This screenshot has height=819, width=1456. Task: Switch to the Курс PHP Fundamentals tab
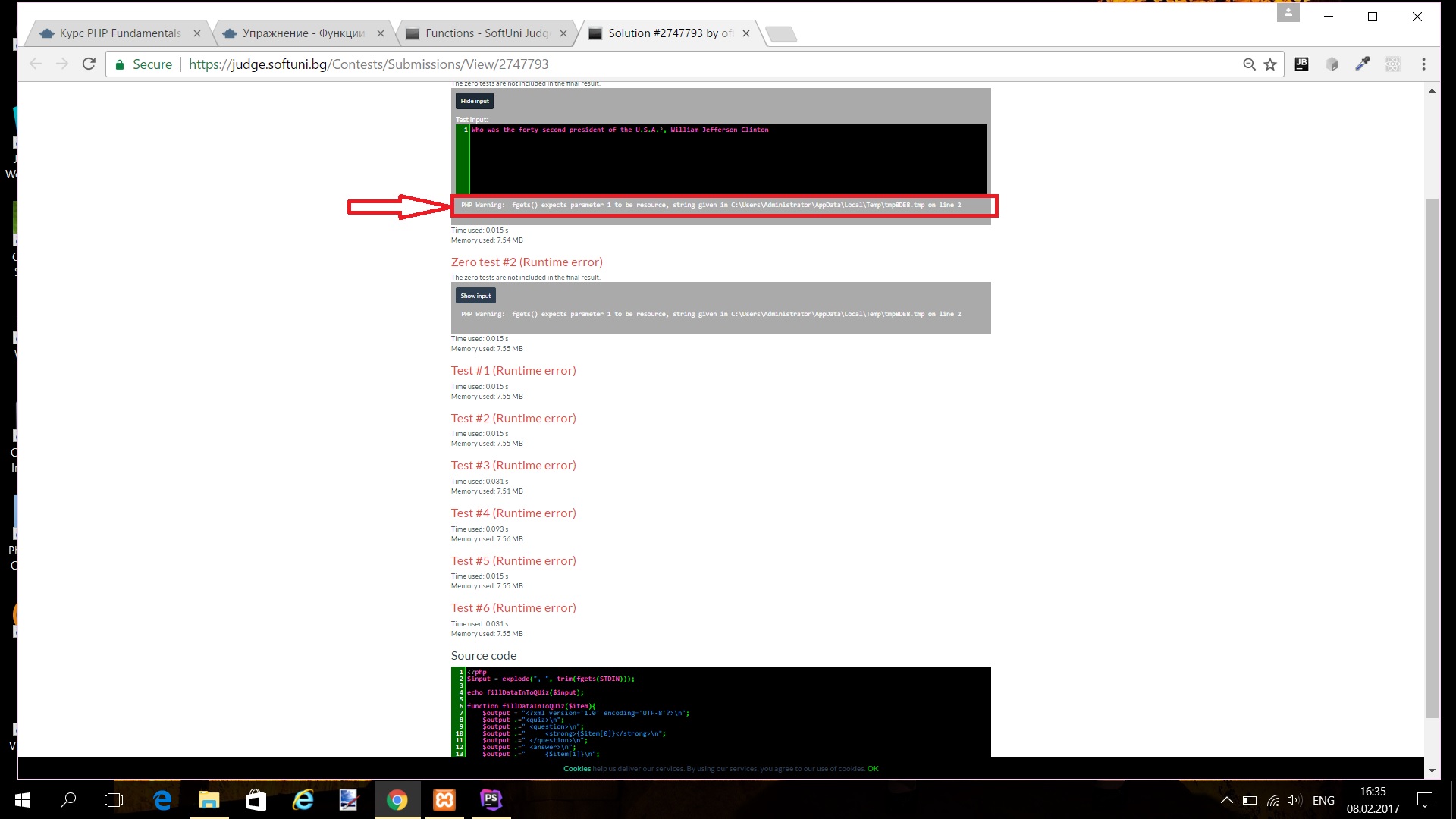[120, 33]
